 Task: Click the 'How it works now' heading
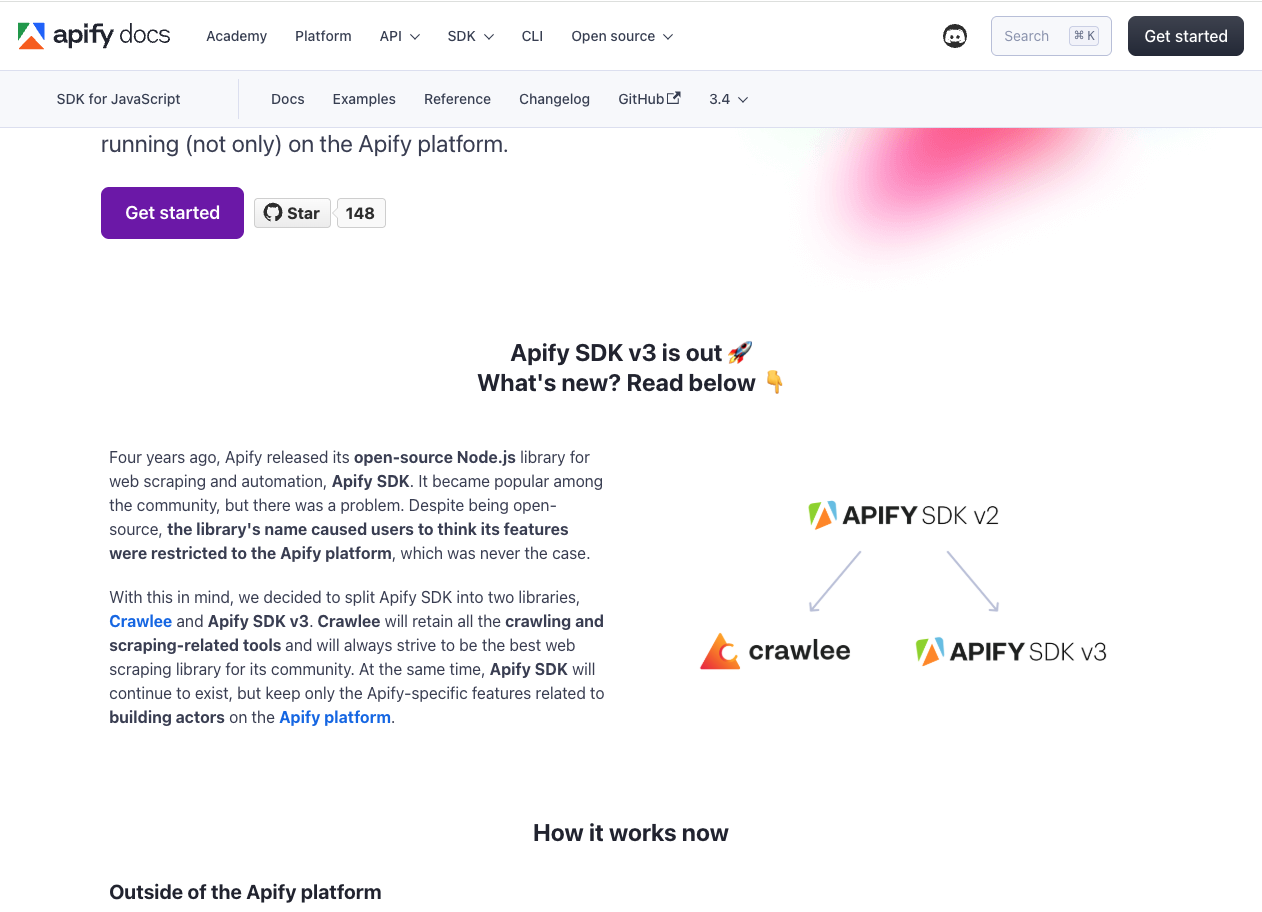(x=631, y=833)
